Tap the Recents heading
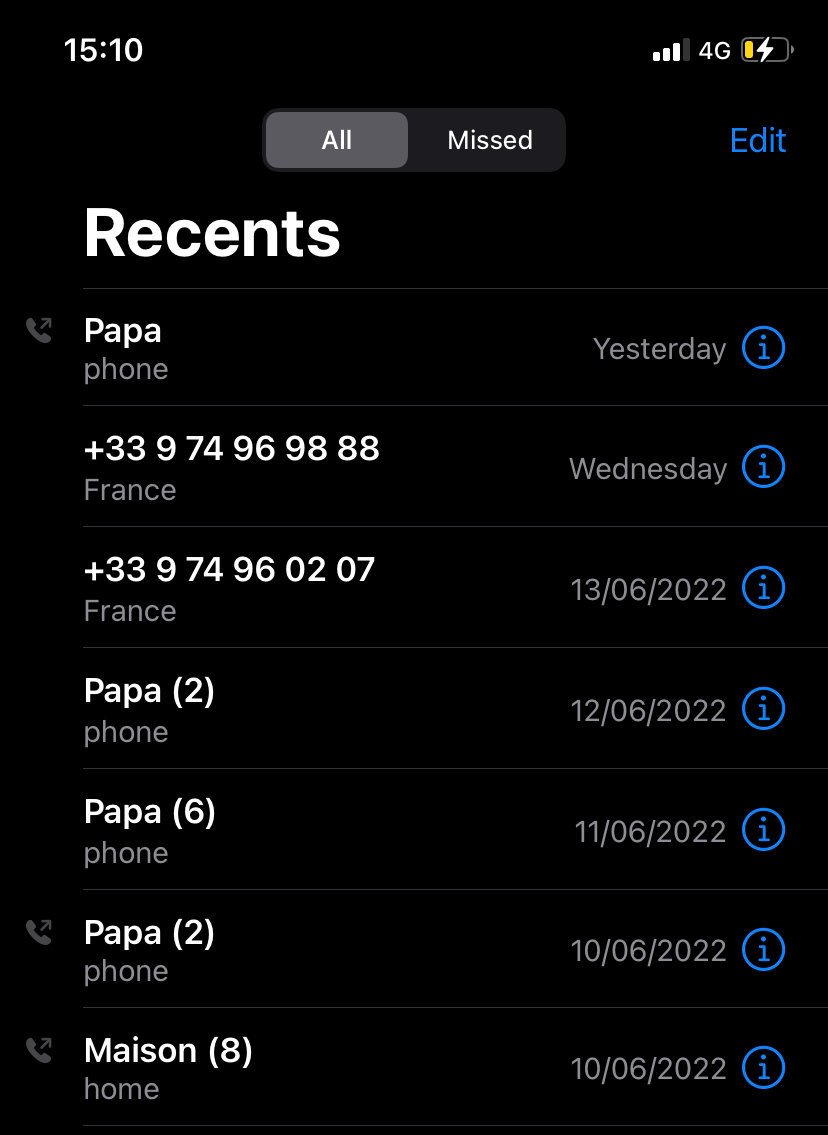Viewport: 828px width, 1135px height. click(x=212, y=233)
